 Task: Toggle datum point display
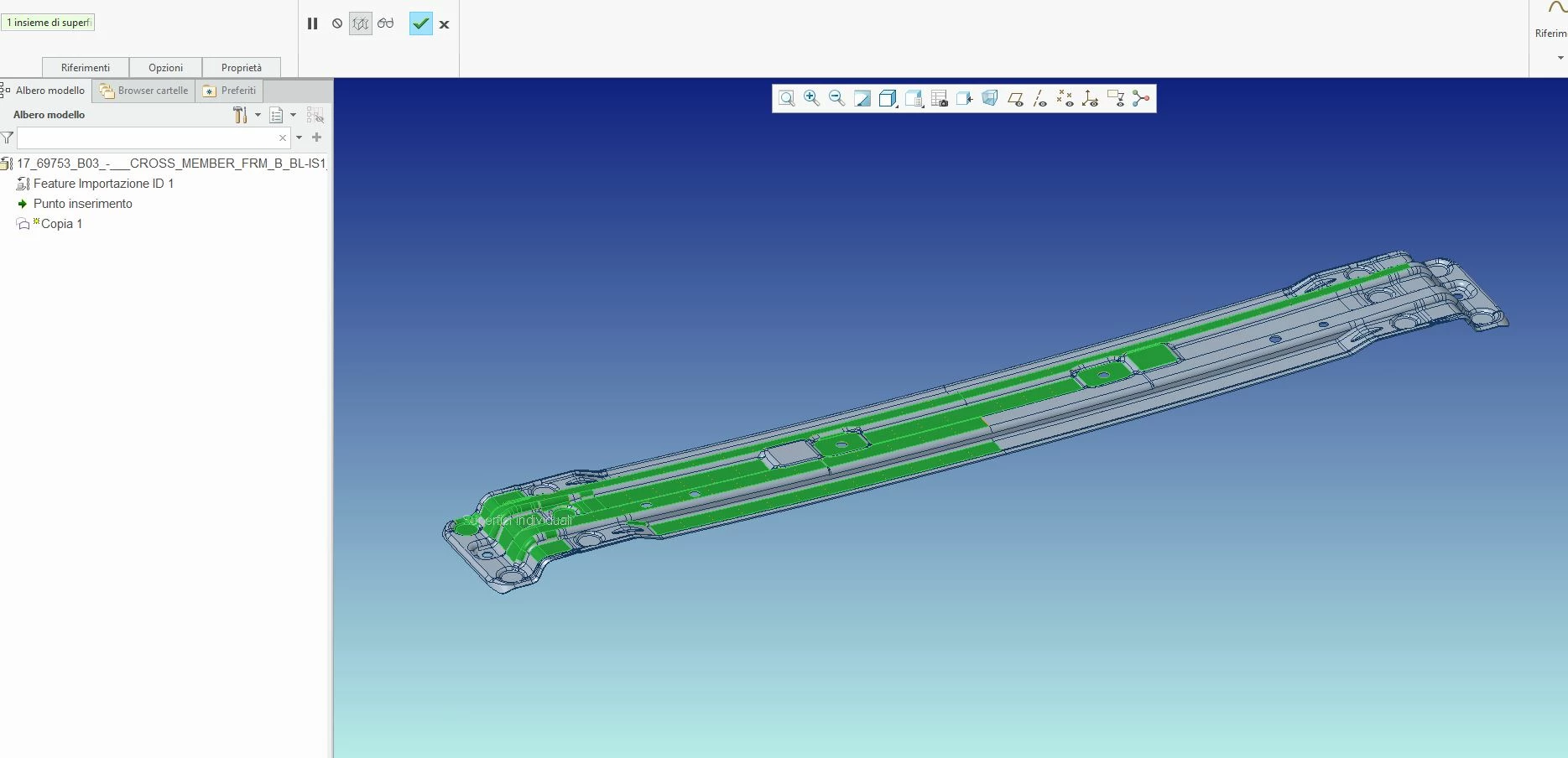[1065, 99]
